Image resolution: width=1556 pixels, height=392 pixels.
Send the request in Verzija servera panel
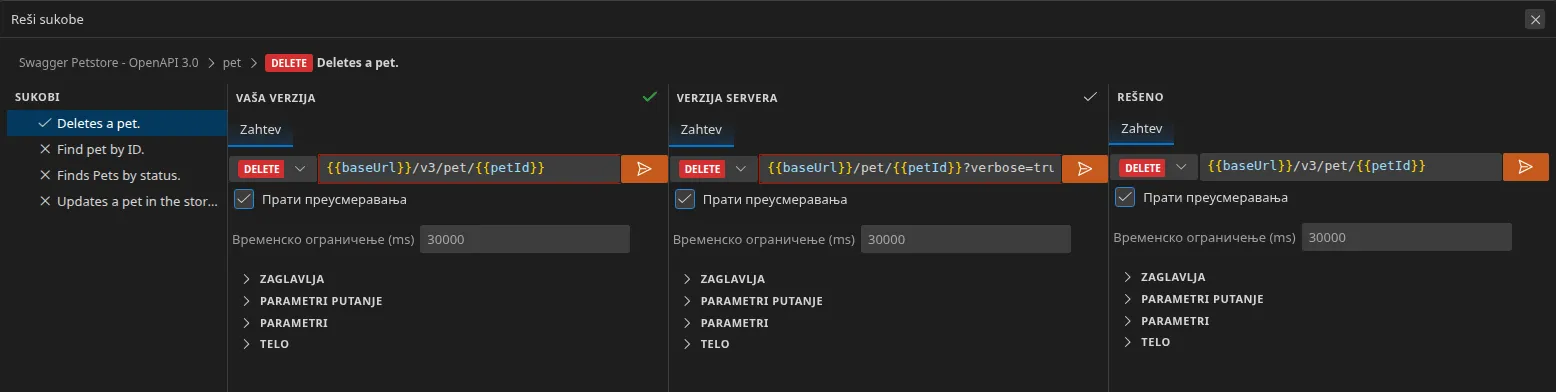(1085, 169)
